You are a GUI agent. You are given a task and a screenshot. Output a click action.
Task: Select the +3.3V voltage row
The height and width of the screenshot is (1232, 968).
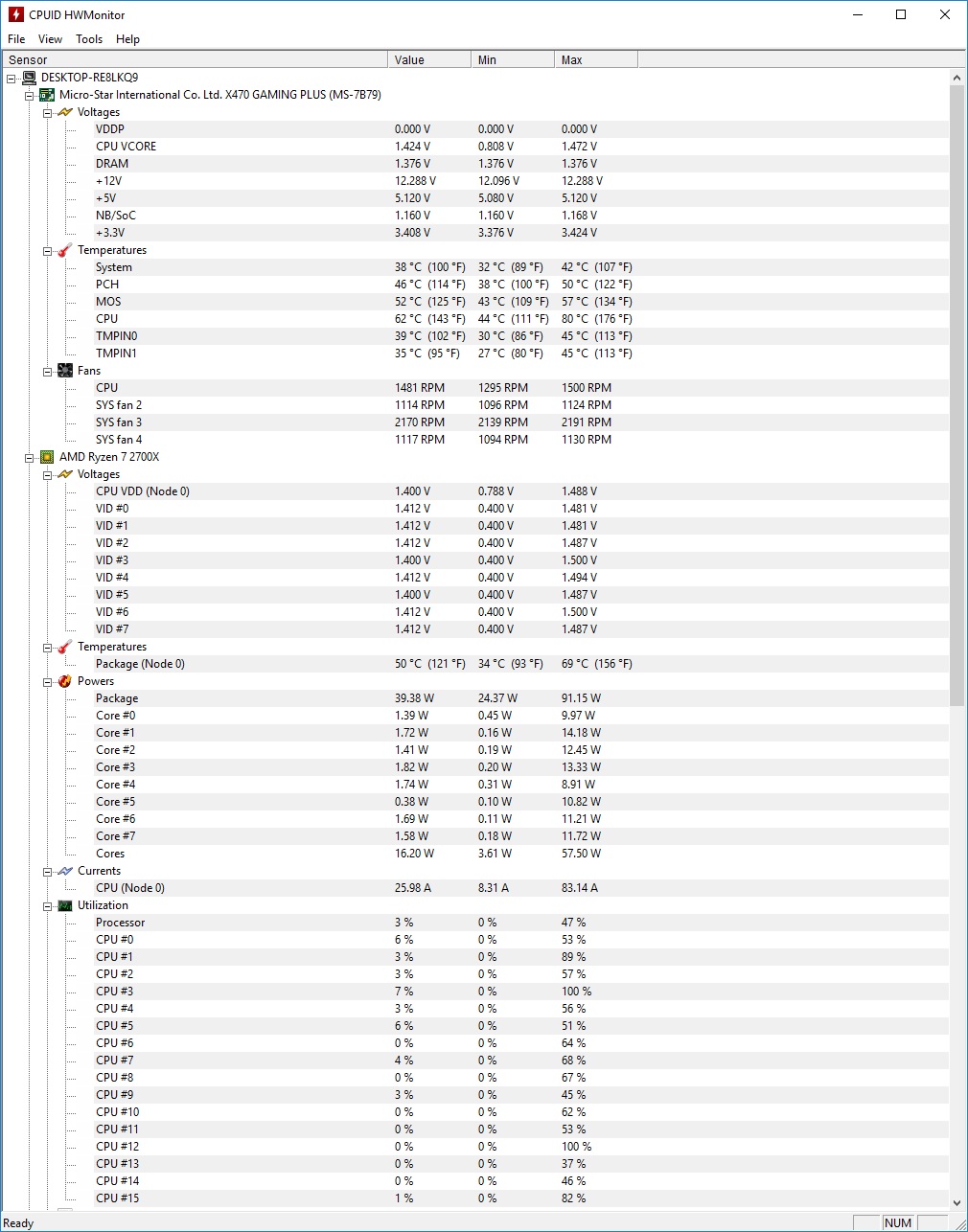coord(475,233)
